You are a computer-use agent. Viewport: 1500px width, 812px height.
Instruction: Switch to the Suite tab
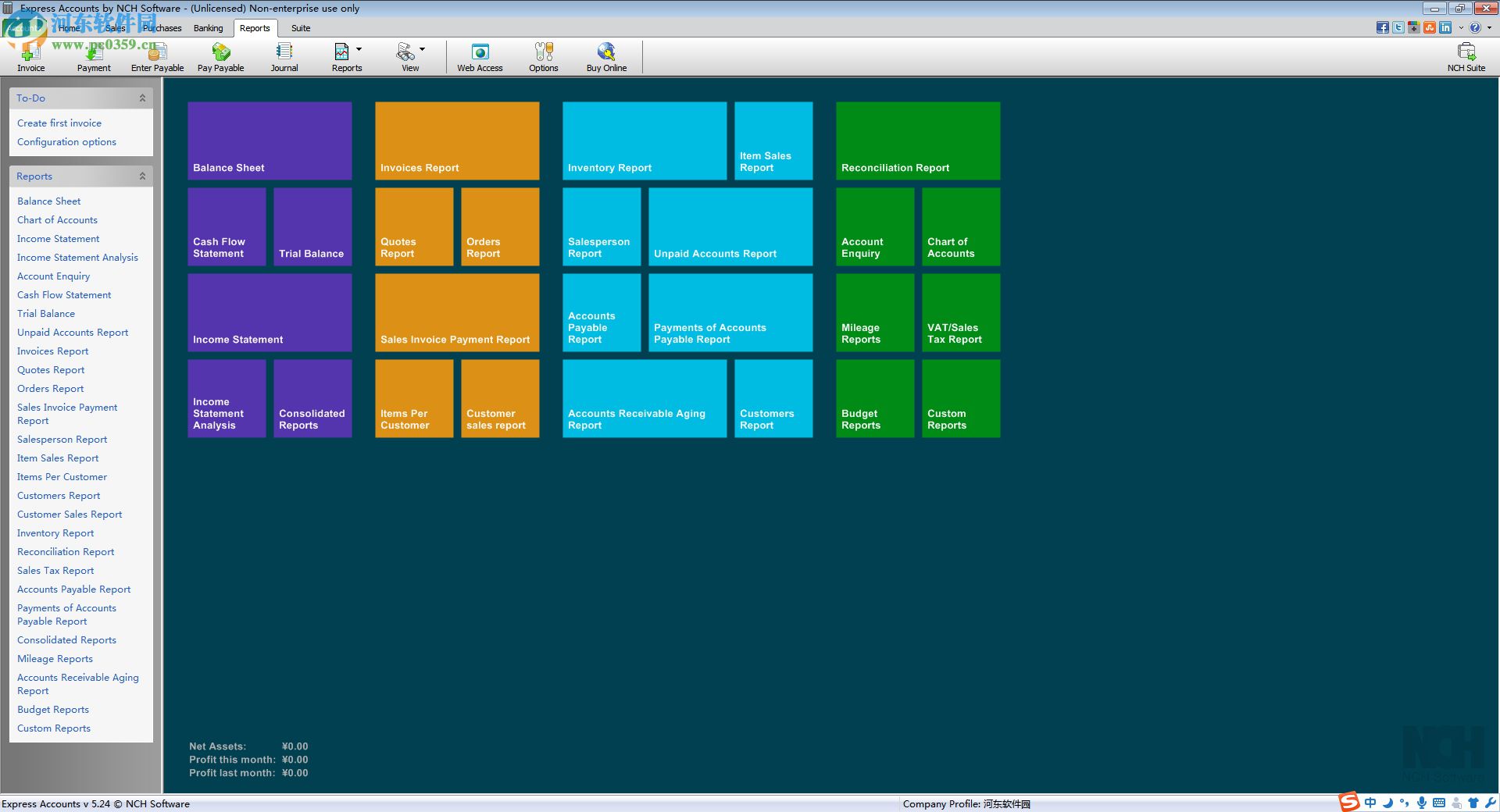click(301, 28)
